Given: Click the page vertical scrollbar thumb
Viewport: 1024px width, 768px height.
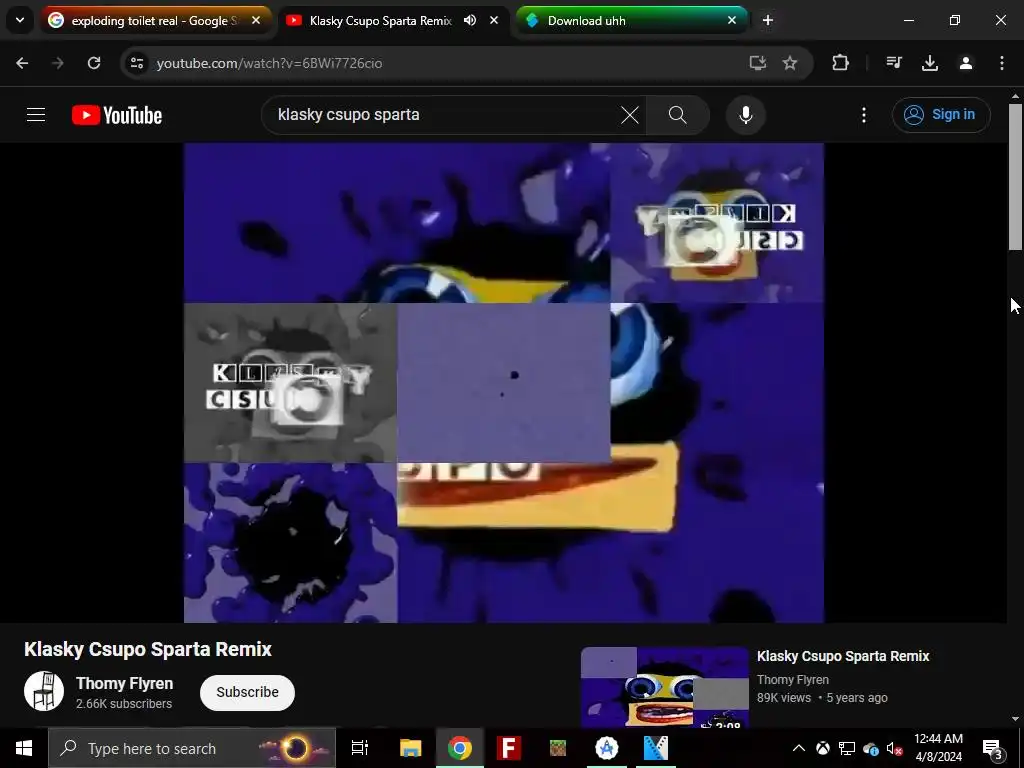Looking at the screenshot, I should click(x=1015, y=176).
